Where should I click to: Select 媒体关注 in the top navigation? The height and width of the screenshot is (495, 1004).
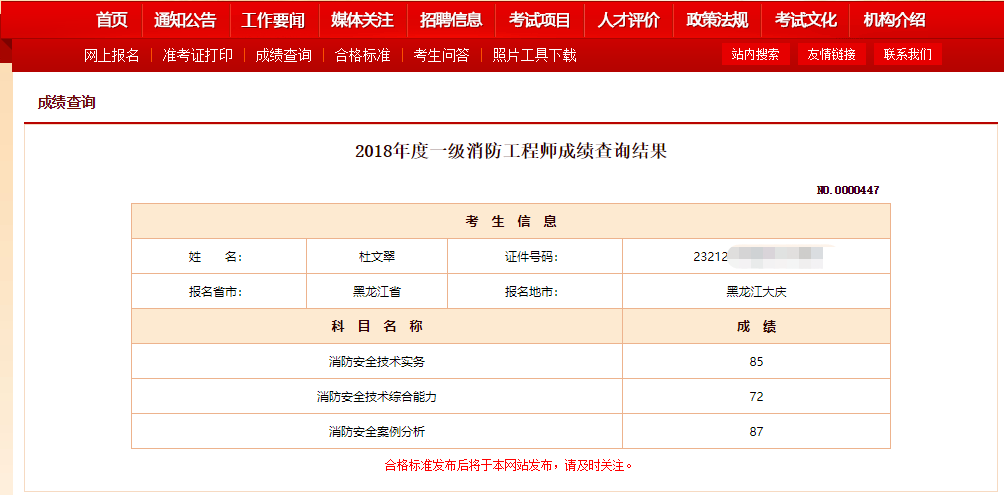(362, 20)
